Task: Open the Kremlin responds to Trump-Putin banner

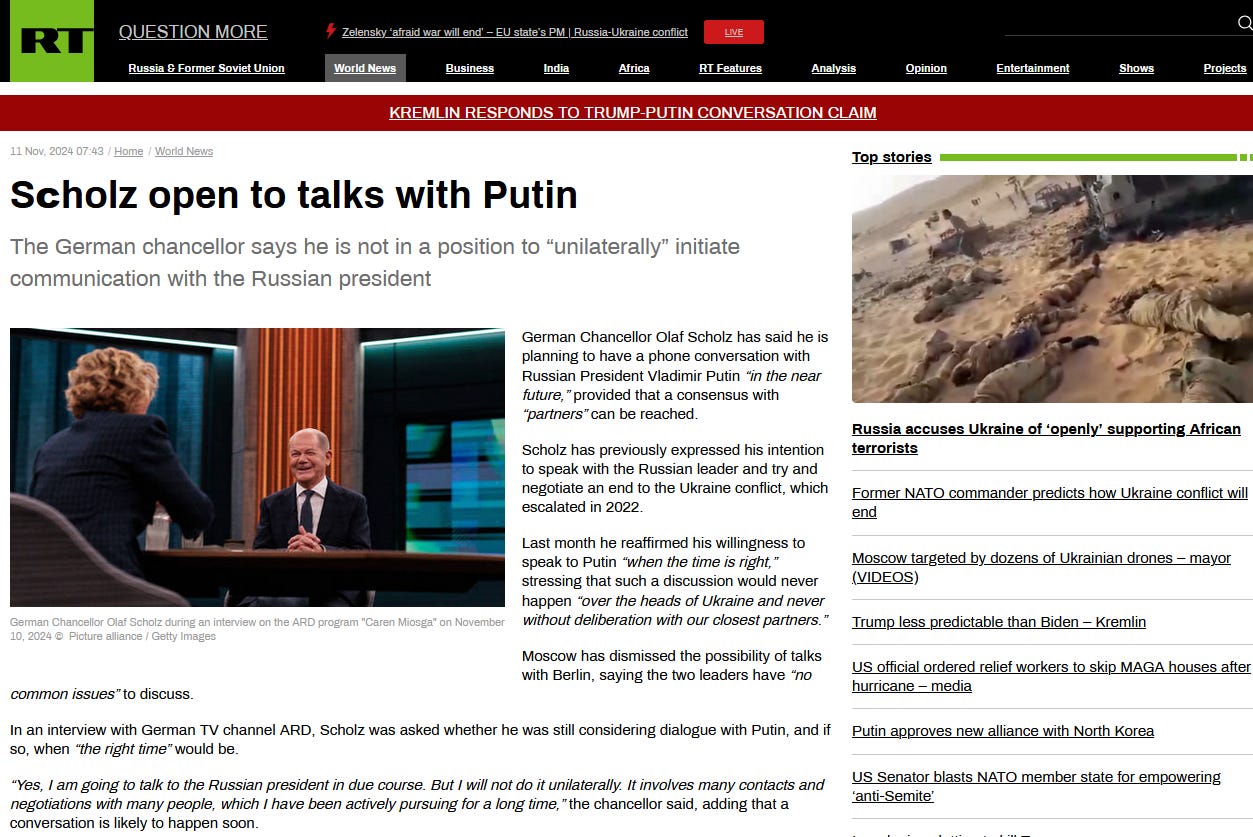Action: [x=633, y=113]
